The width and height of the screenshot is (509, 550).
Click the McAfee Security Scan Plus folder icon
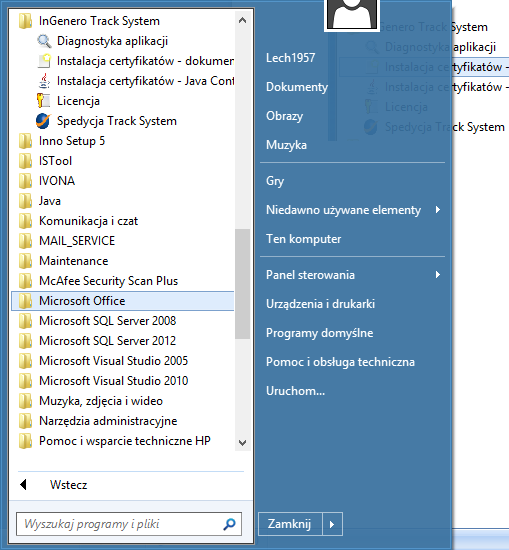pyautogui.click(x=25, y=281)
